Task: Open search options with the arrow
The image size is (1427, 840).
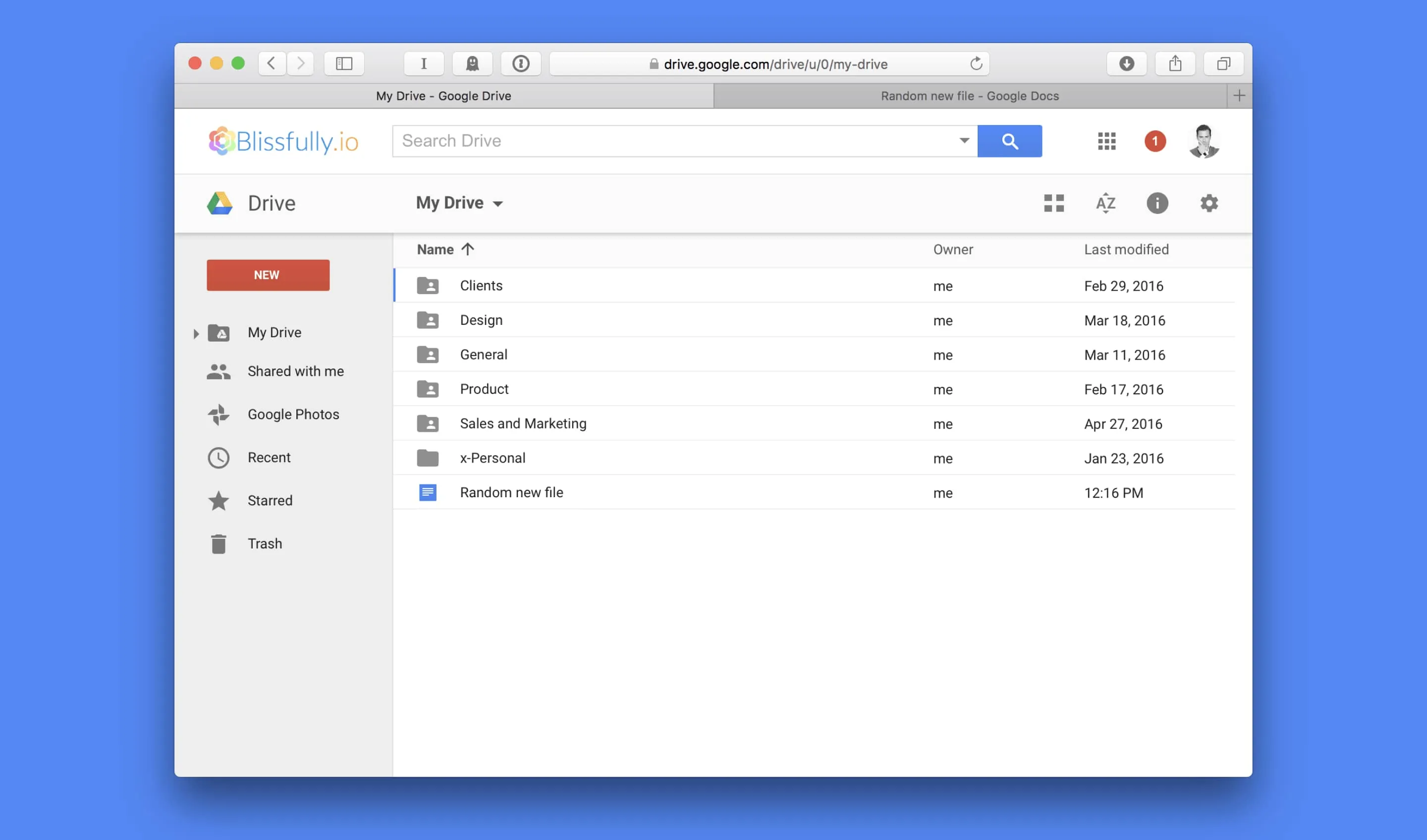Action: (964, 141)
